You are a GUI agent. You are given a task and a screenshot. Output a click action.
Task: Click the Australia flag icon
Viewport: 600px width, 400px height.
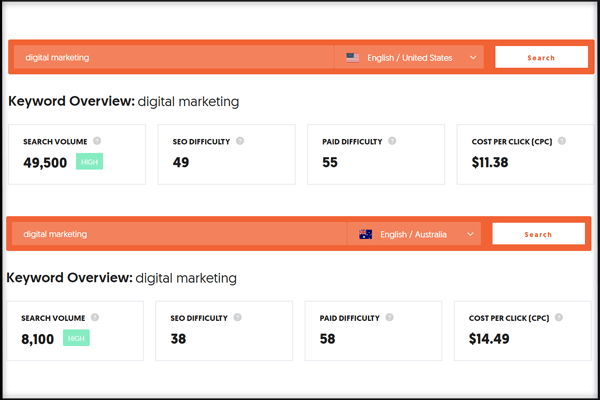point(366,234)
